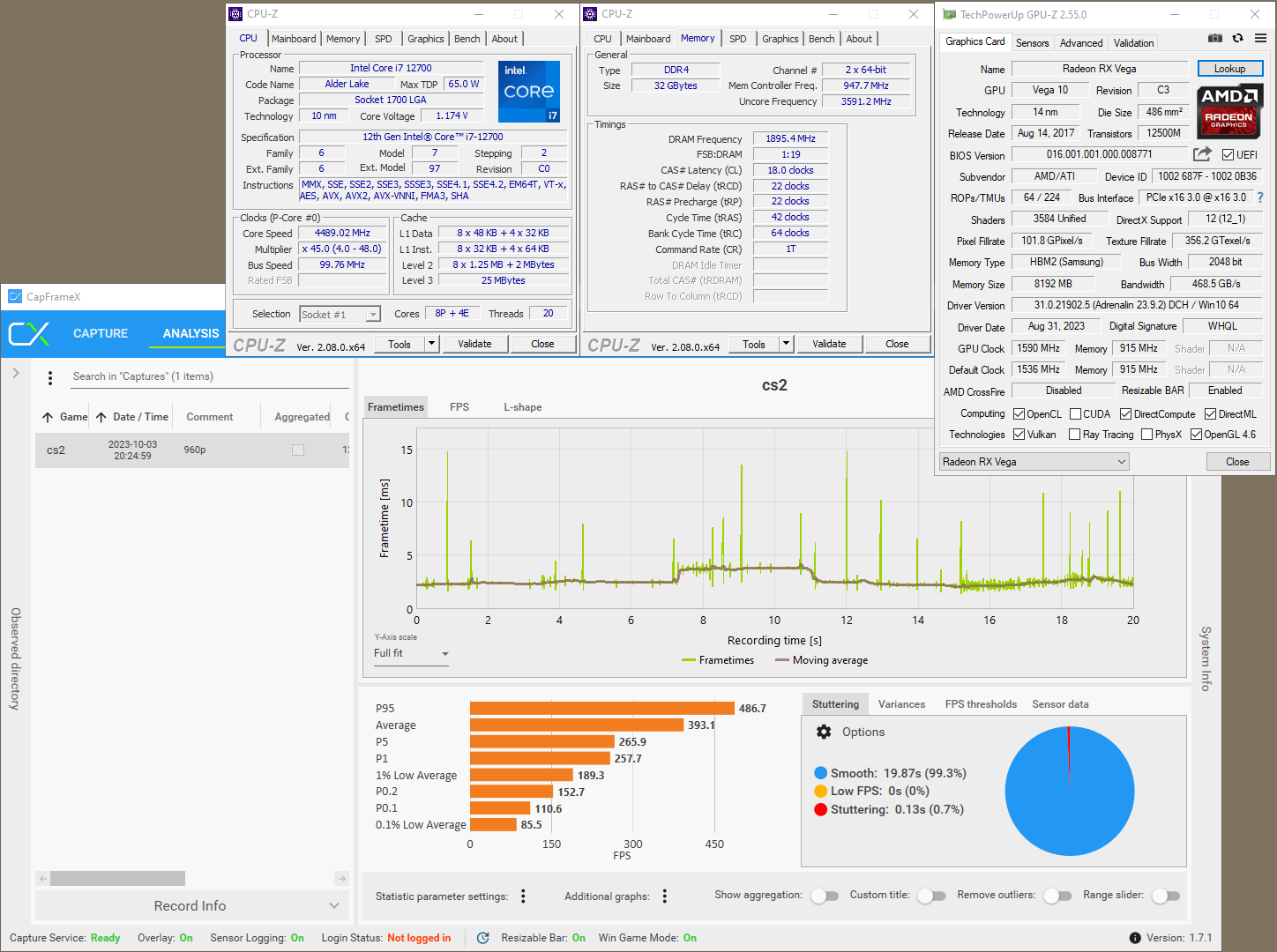Image resolution: width=1277 pixels, height=952 pixels.
Task: Click the Search in Captures field
Action: pyautogui.click(x=210, y=376)
